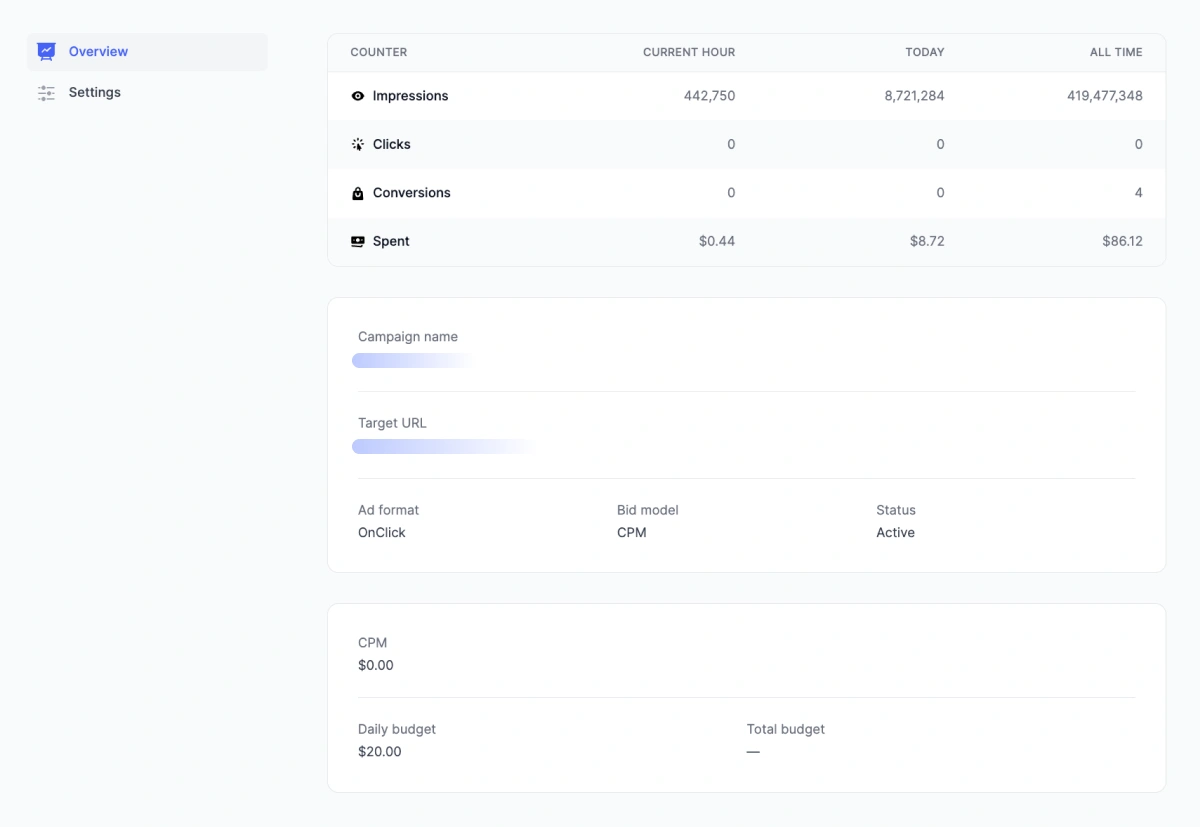Click the OnClick ad format value
This screenshot has height=827, width=1200.
[382, 533]
